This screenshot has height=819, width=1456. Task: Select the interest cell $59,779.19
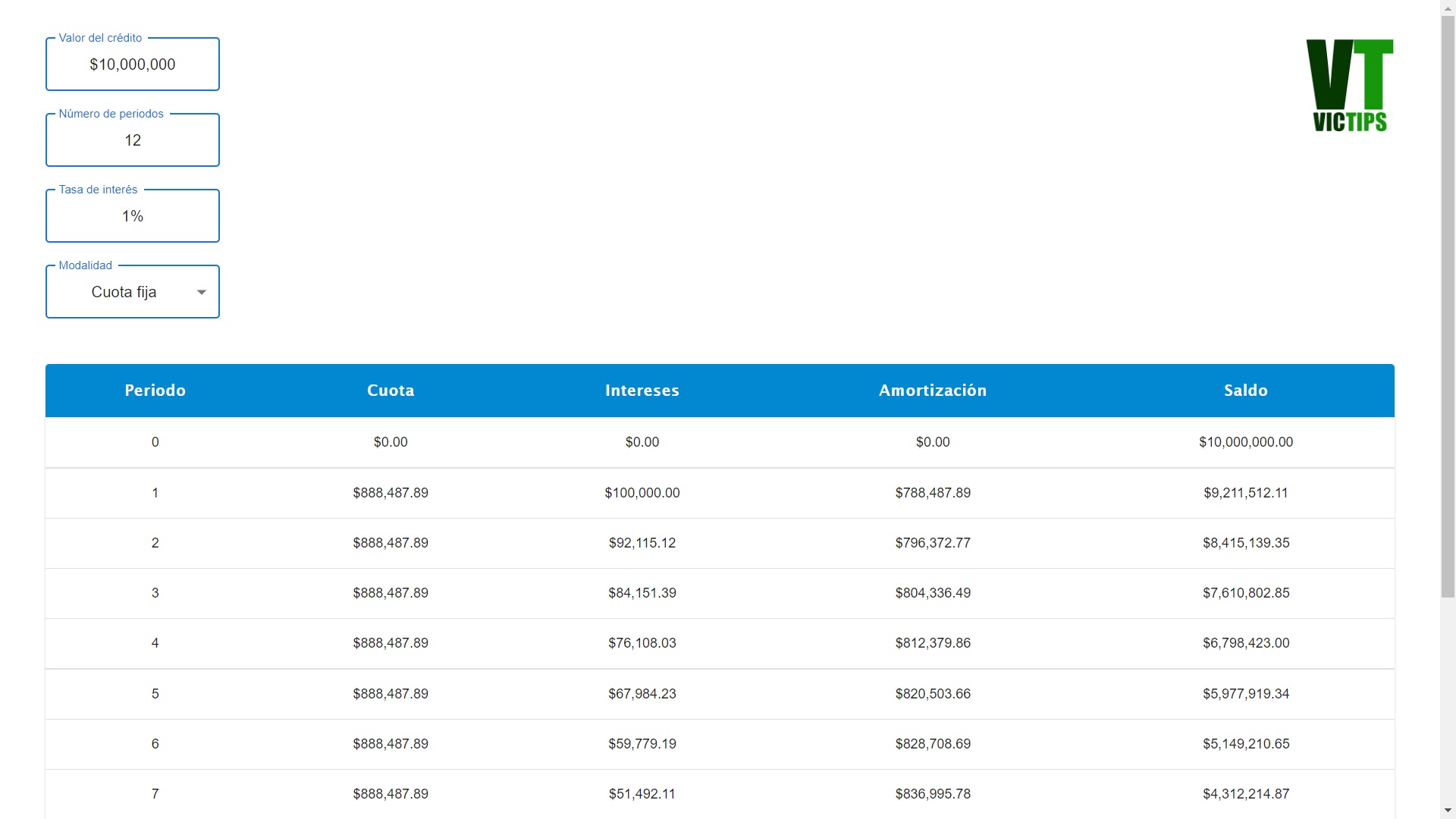[x=642, y=744]
